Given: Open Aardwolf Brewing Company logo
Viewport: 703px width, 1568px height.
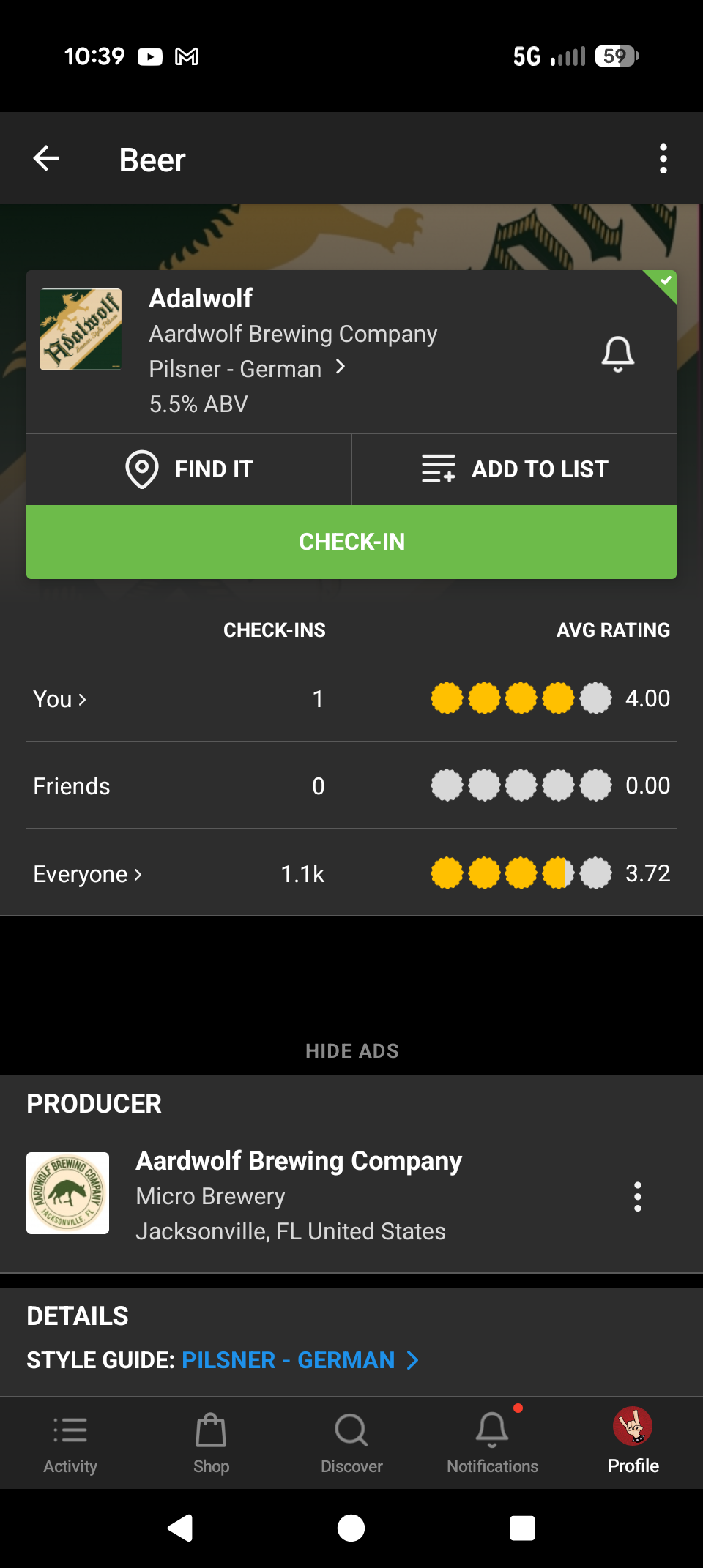Looking at the screenshot, I should [68, 1193].
